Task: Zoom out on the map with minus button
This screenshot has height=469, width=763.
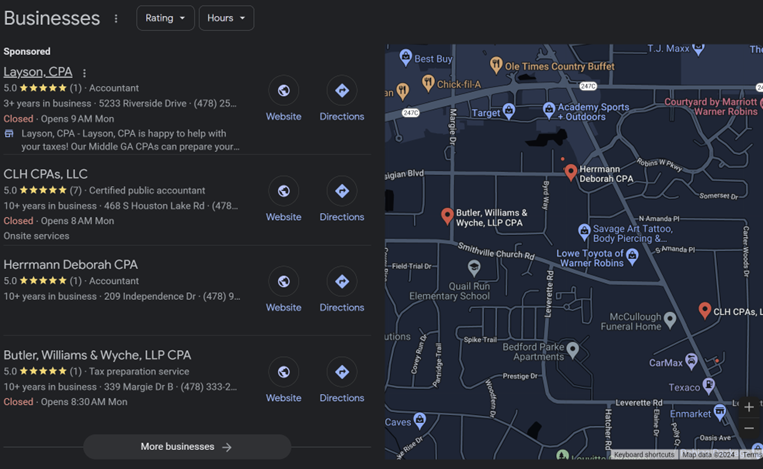Action: click(x=749, y=429)
